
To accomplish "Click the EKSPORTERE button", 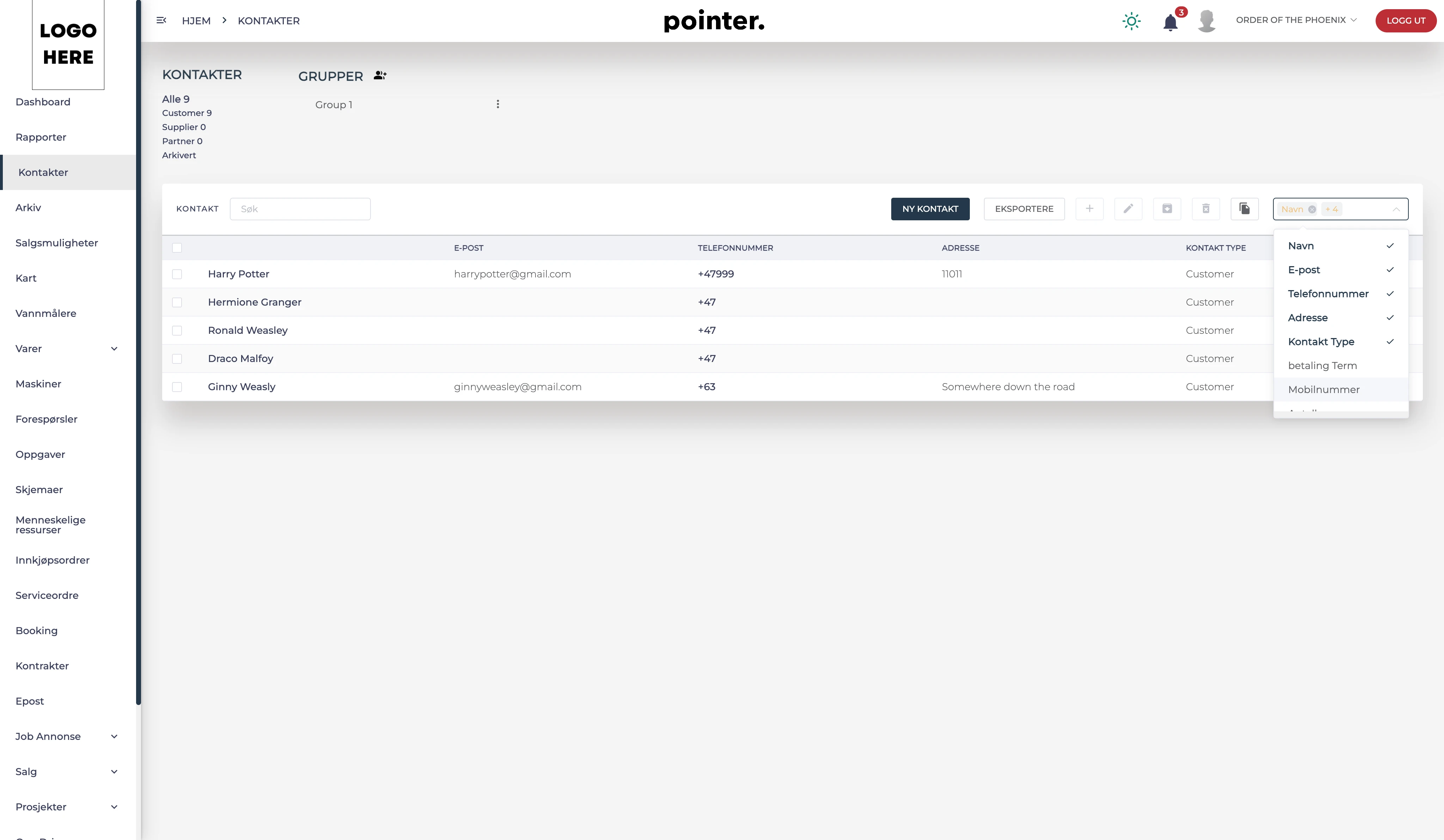I will pyautogui.click(x=1024, y=209).
